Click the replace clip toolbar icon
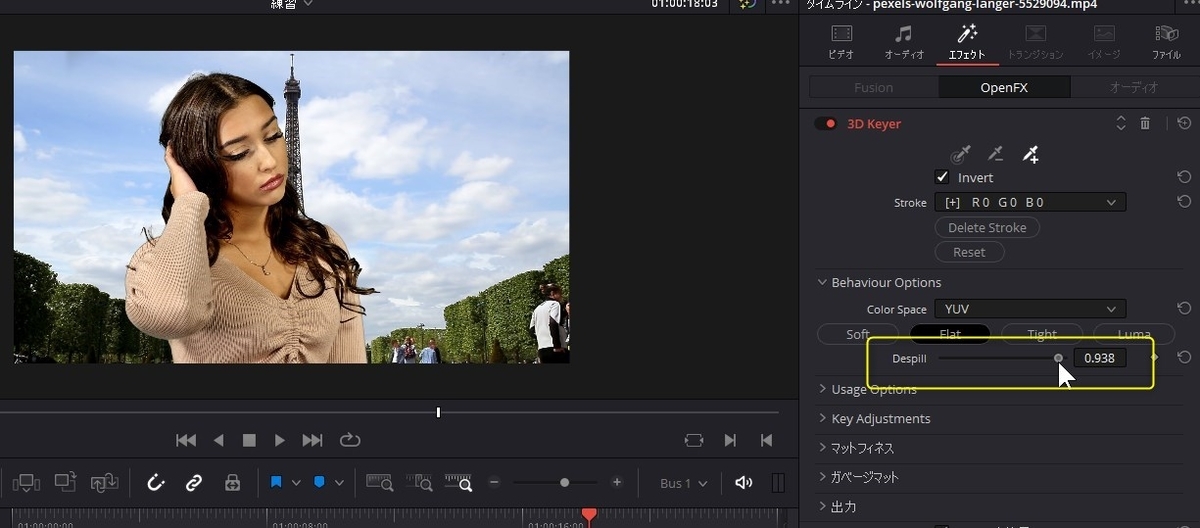Screen dimensions: 1200x528 105,483
